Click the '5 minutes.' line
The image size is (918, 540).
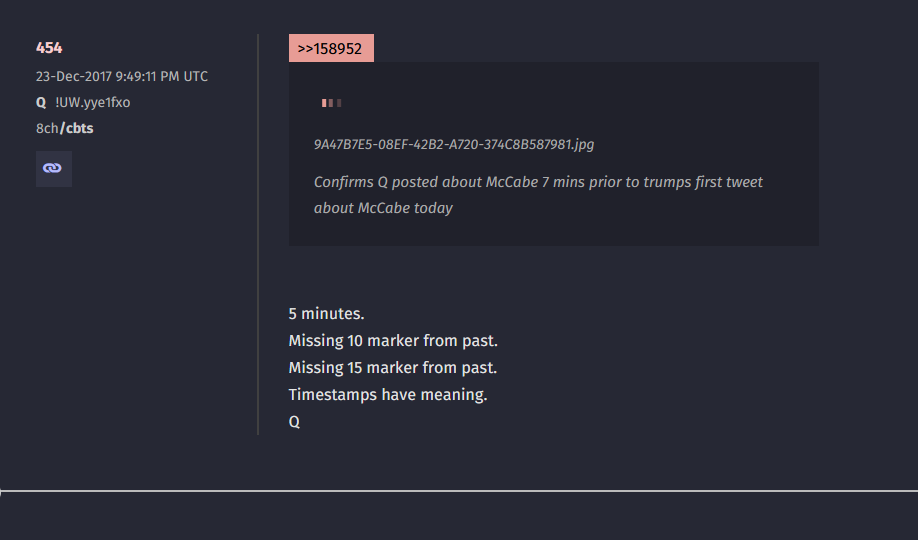point(326,314)
